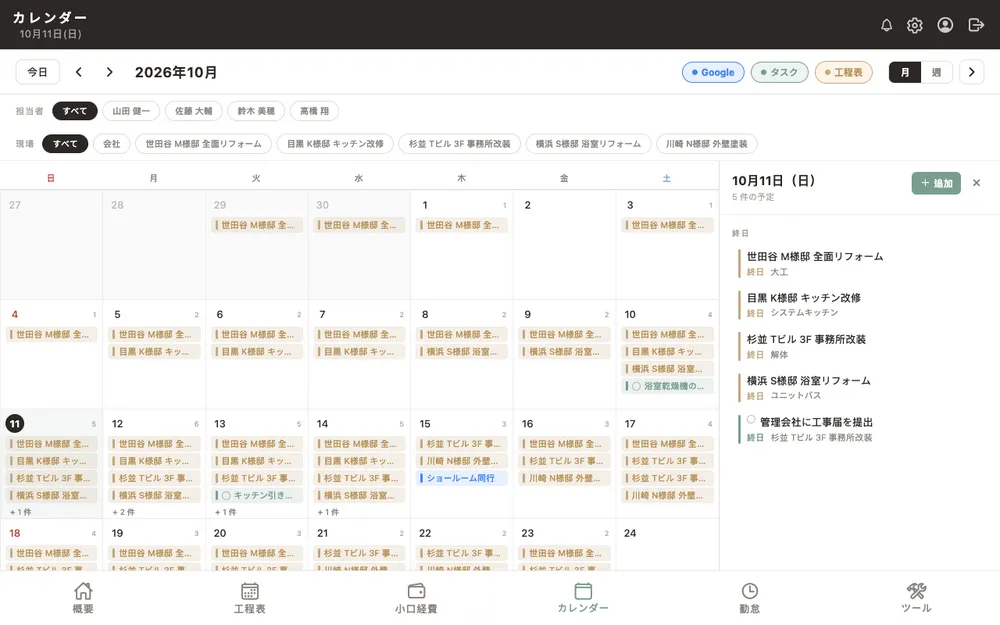This screenshot has width=1000, height=625.
Task: Expand +1件 more events on the 13th
Action: (x=226, y=512)
